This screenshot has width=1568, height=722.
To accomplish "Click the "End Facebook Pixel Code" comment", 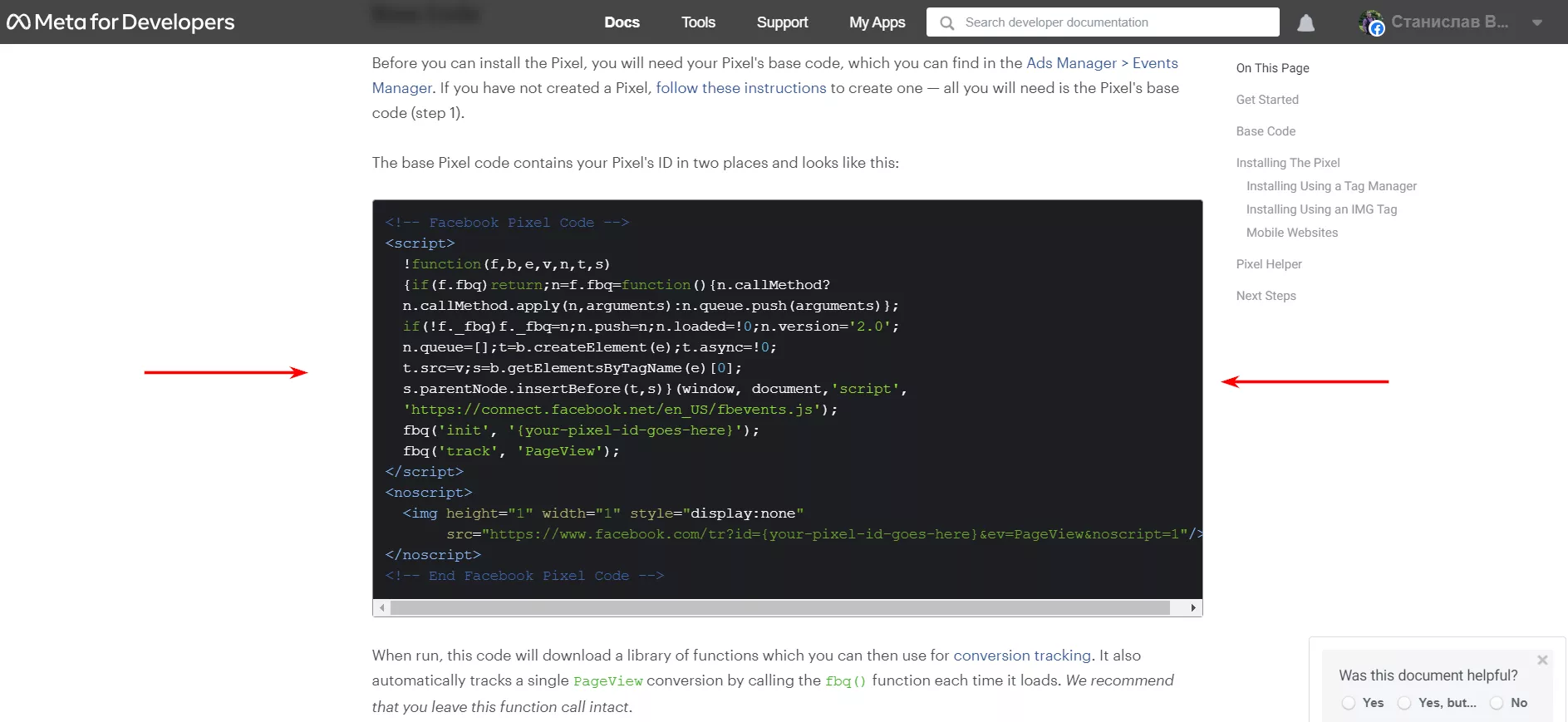I will tap(524, 576).
